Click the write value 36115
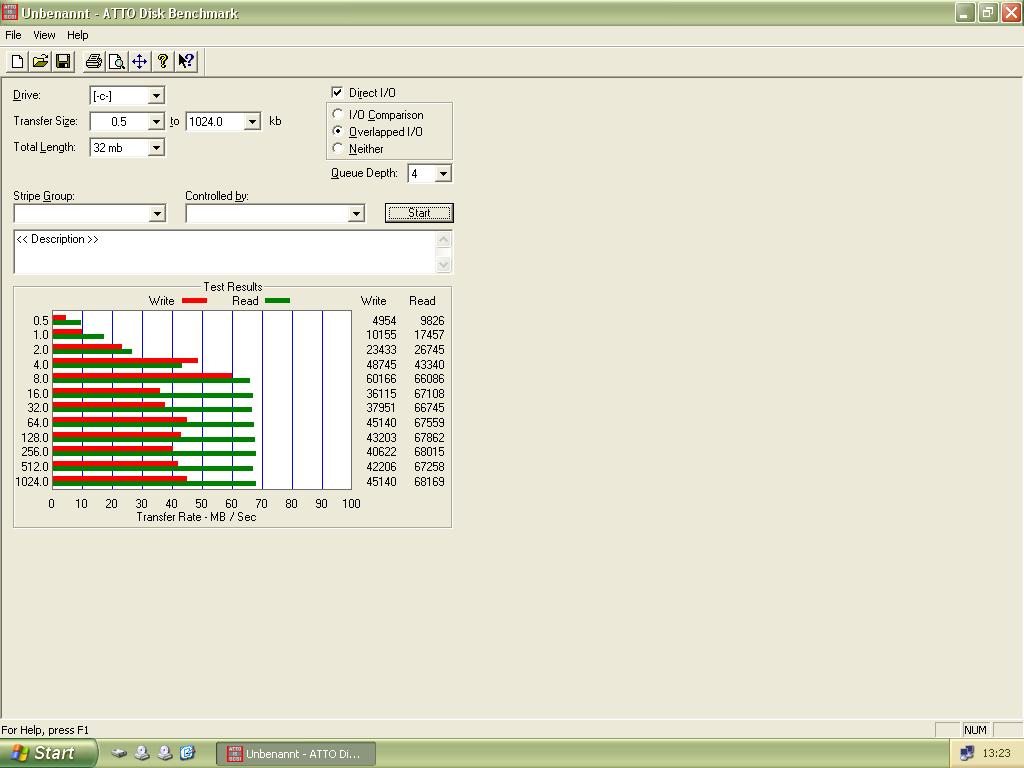1024x768 pixels. pyautogui.click(x=381, y=394)
